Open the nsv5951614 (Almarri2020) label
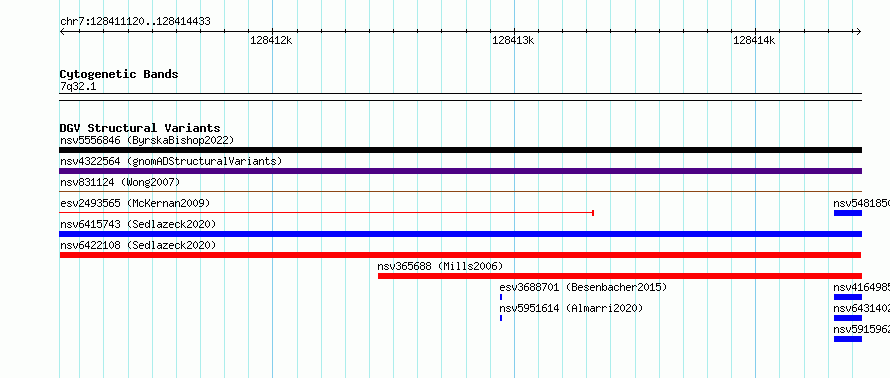The width and height of the screenshot is (890, 378). pyautogui.click(x=571, y=308)
